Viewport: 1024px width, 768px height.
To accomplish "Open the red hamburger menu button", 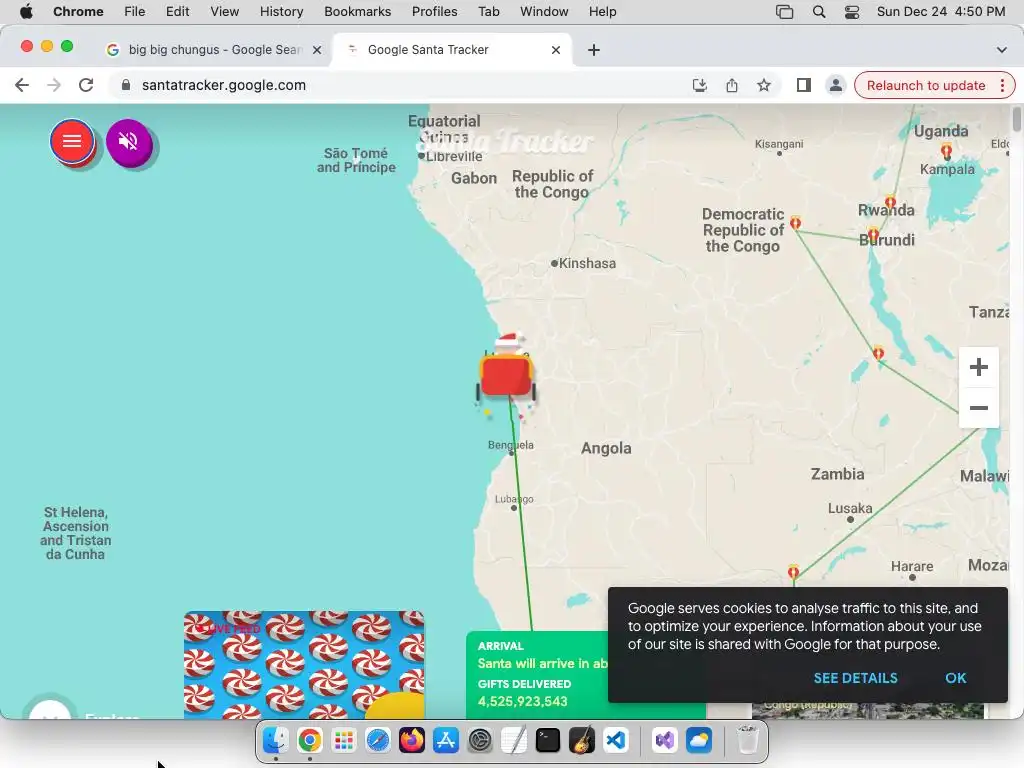I will click(x=72, y=141).
